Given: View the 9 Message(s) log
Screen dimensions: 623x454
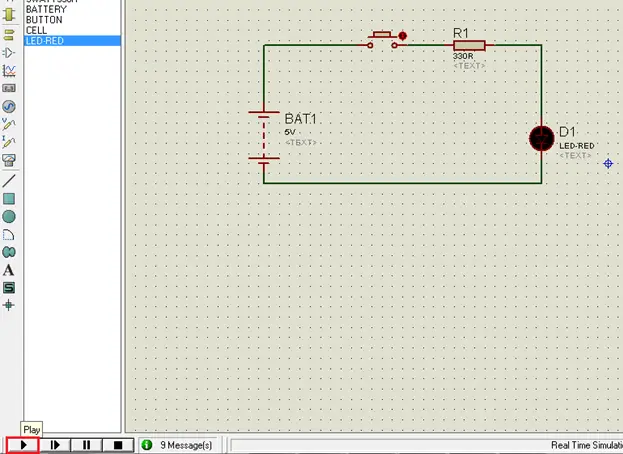Looking at the screenshot, I should pos(186,445).
